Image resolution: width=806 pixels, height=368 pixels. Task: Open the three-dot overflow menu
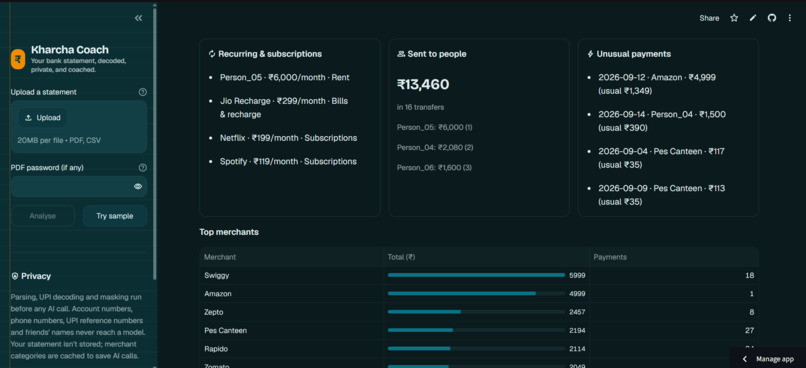pyautogui.click(x=790, y=18)
